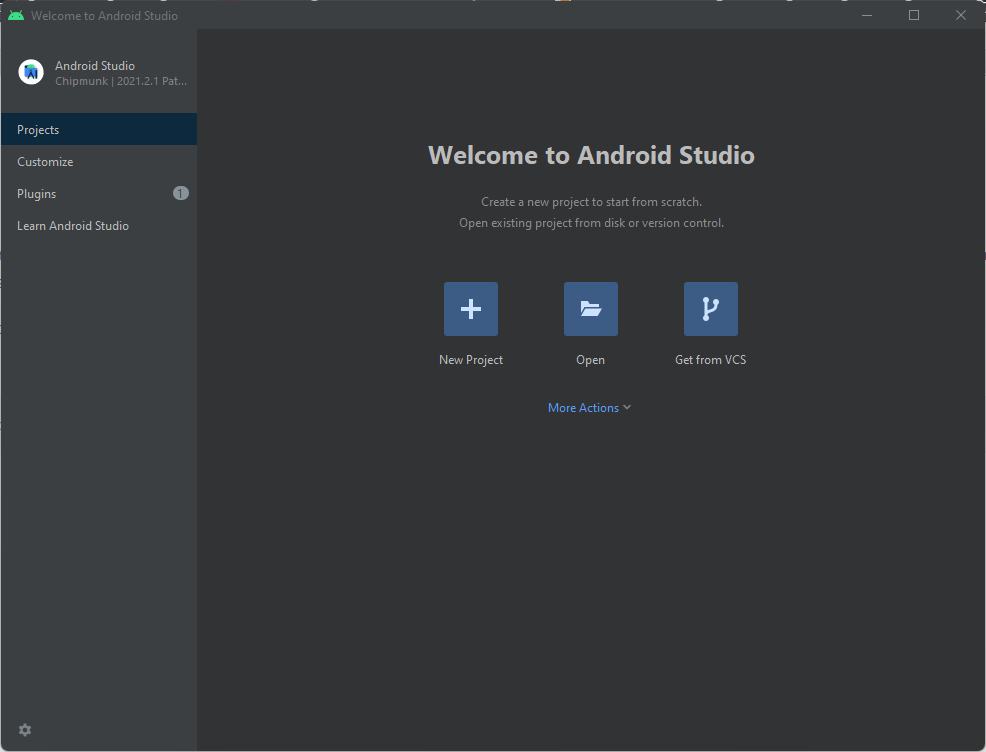Minimize the Android Studio welcome window

tap(867, 15)
